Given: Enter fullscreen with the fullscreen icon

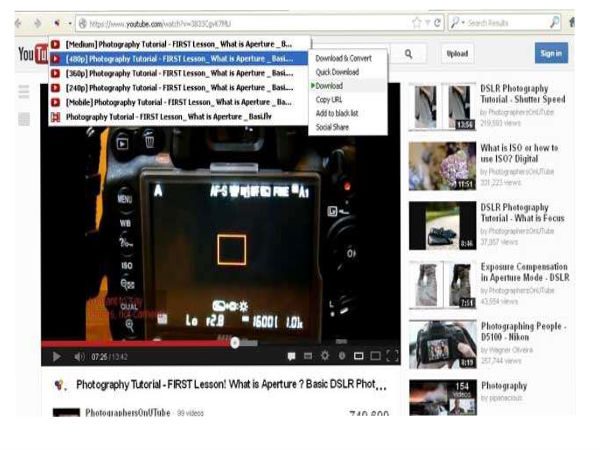Looking at the screenshot, I should 392,356.
